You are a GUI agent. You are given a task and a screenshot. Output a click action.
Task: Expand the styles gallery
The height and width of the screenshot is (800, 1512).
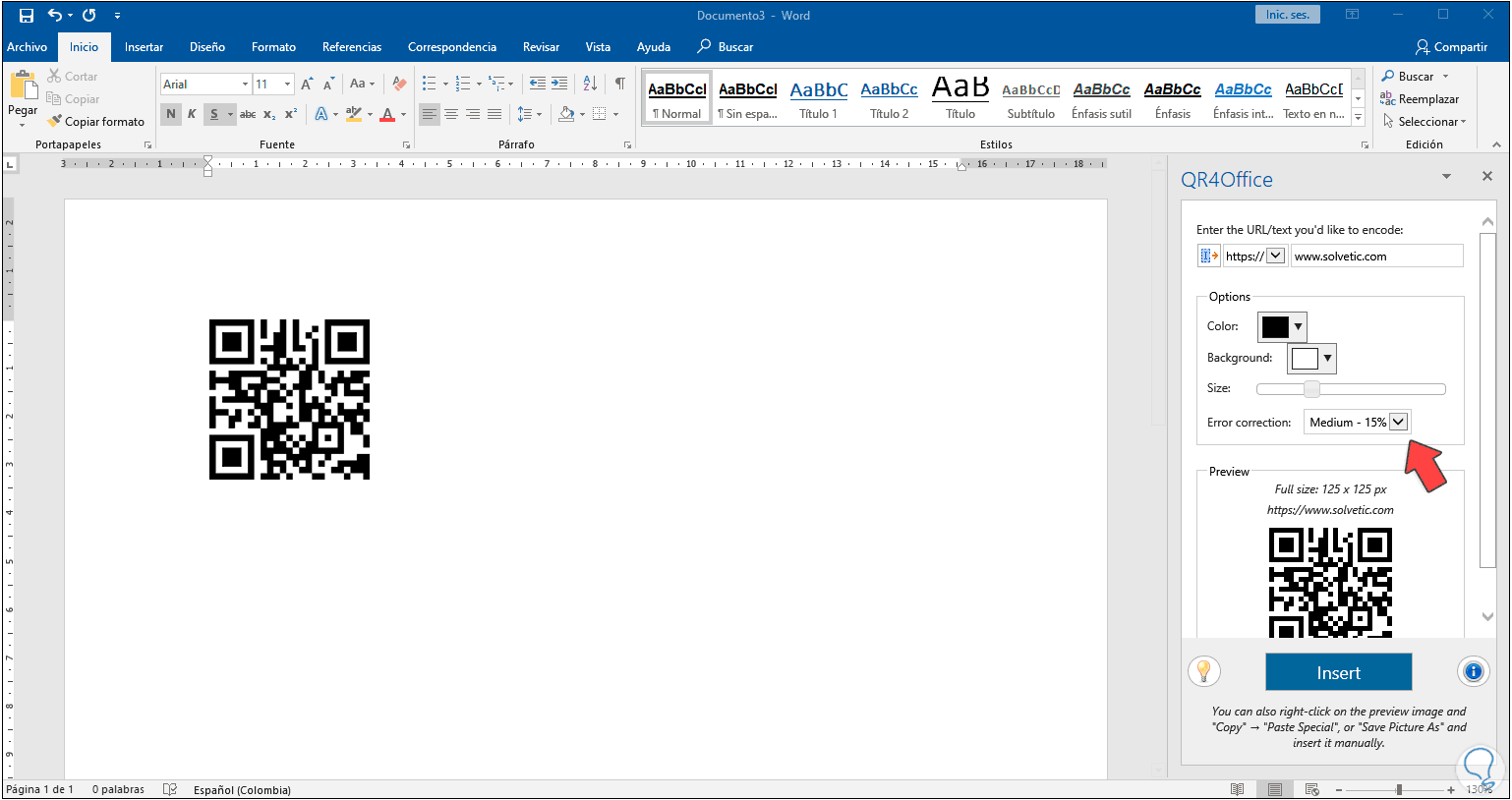click(x=1359, y=118)
